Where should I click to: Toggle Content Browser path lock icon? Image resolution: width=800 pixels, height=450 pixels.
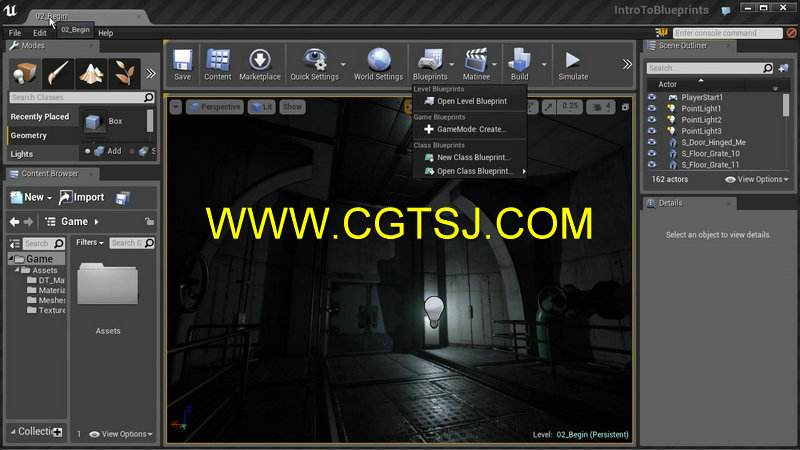click(149, 221)
